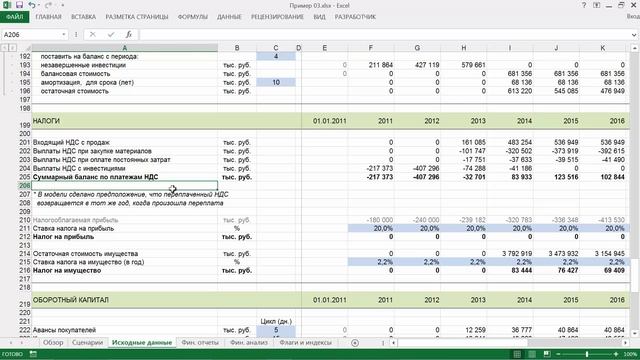Open the РАЗРАБОТЧИК ribbon tab
Image resolution: width=640 pixels, height=360 pixels.
(355, 17)
